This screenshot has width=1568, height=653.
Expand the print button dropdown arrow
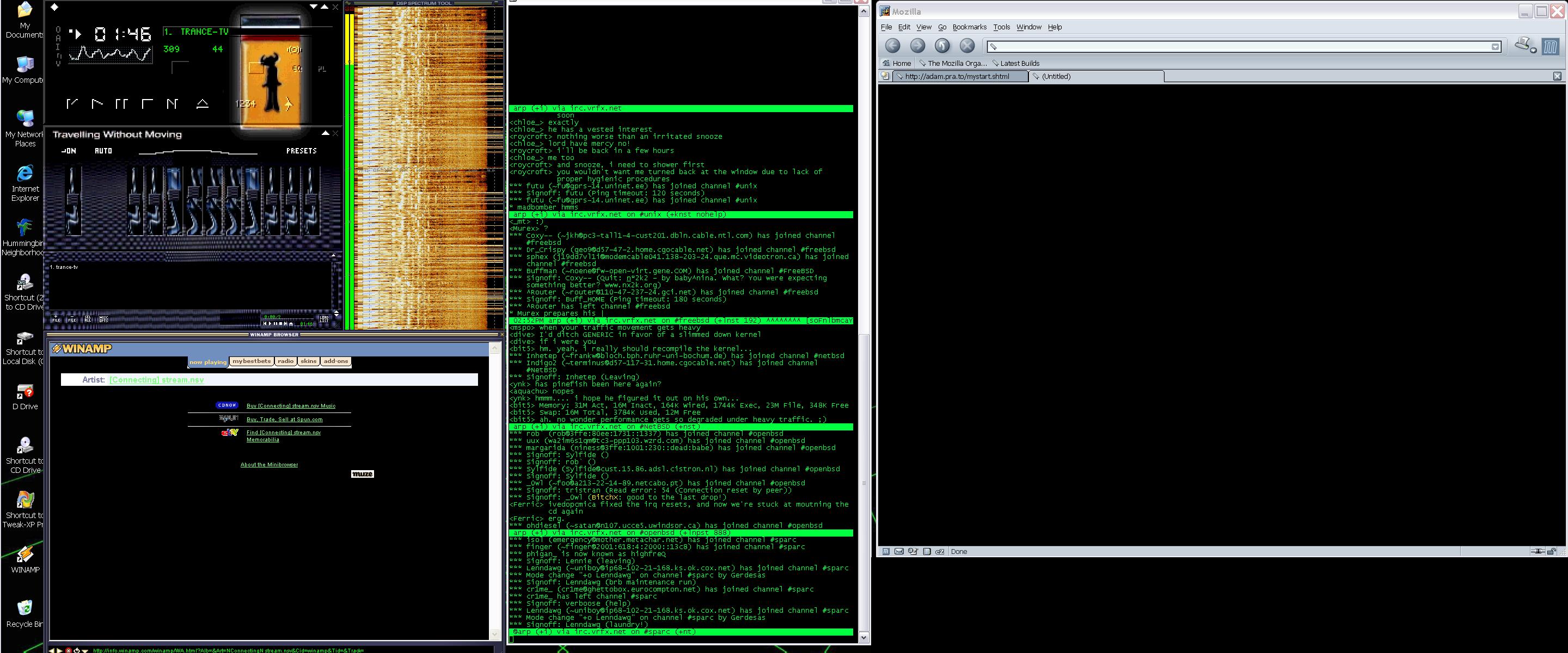pos(1534,50)
